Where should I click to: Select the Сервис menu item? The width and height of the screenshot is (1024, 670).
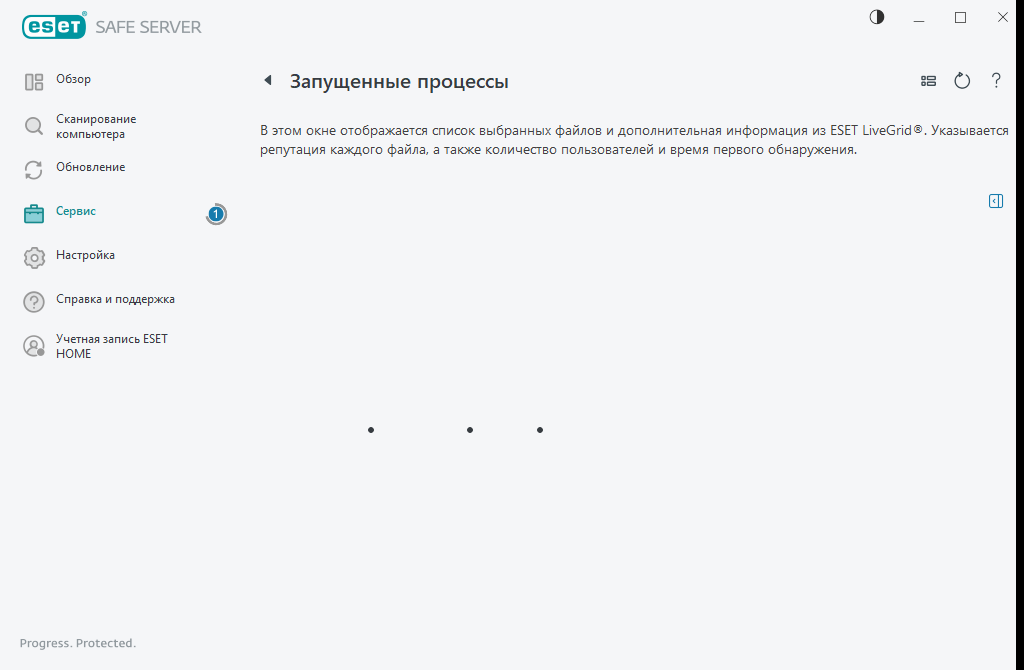click(76, 211)
